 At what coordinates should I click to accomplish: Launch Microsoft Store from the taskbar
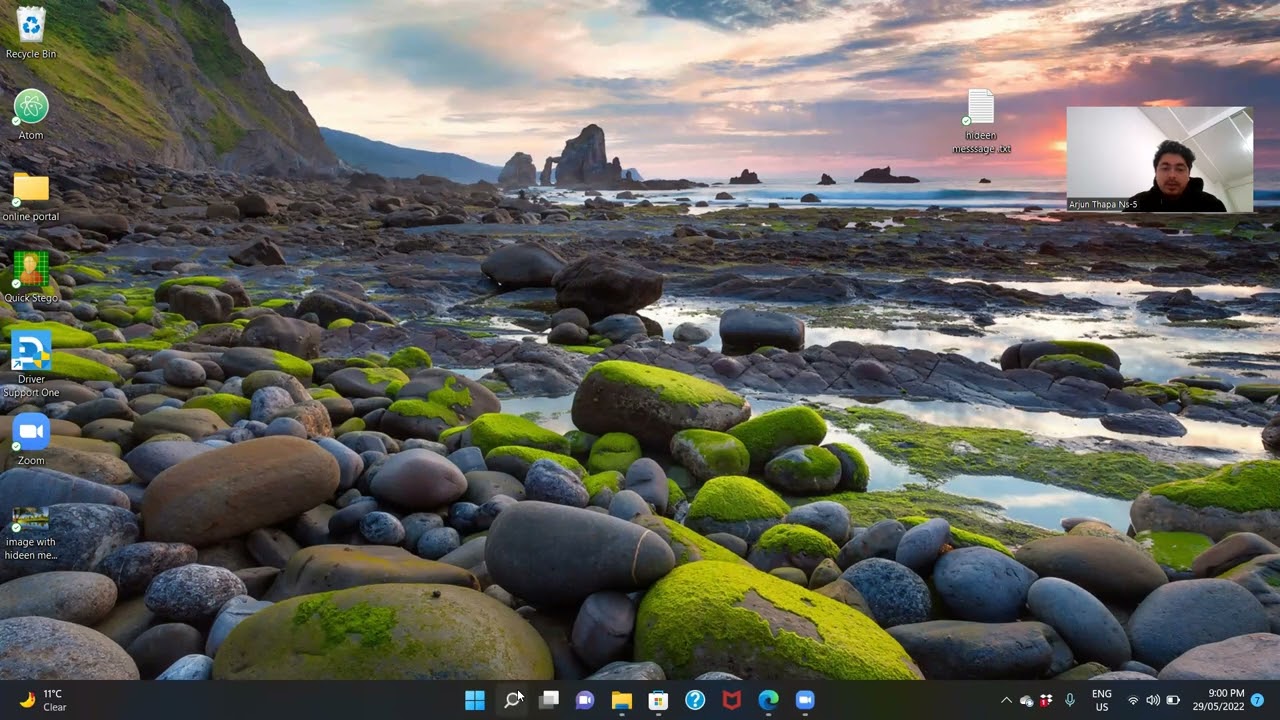click(x=658, y=700)
